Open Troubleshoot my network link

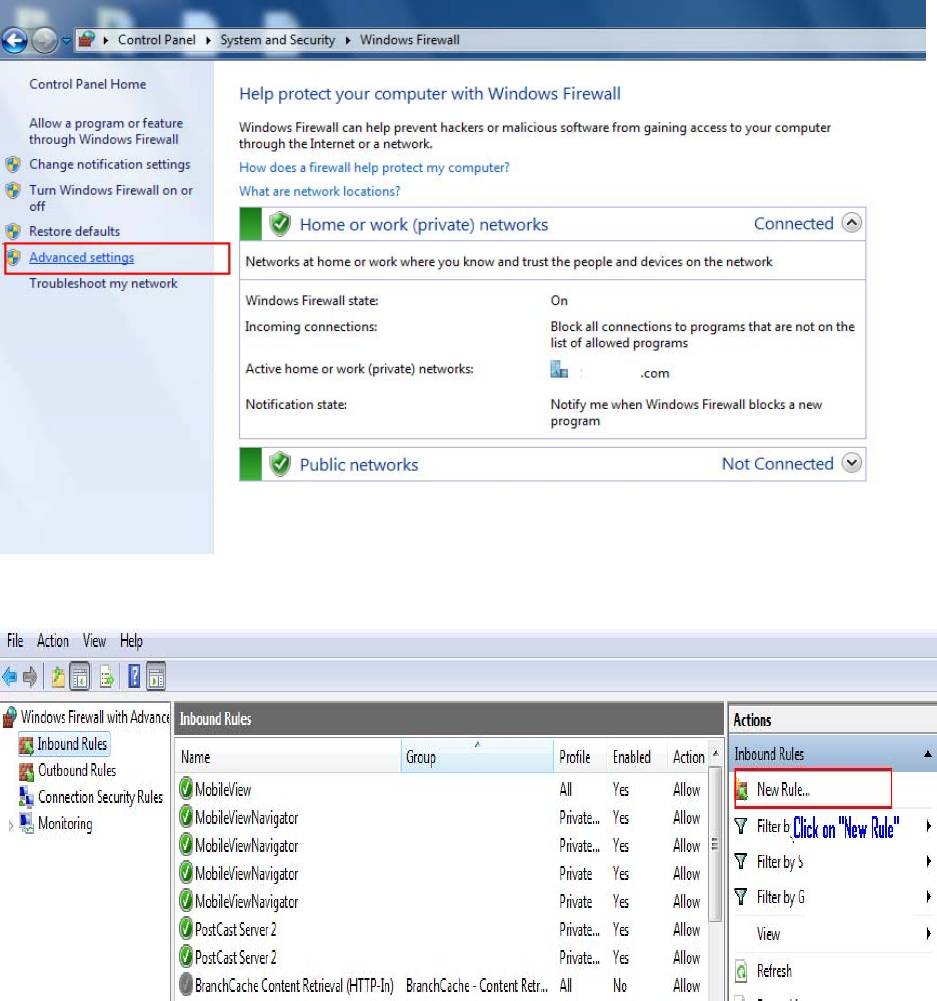(x=103, y=283)
